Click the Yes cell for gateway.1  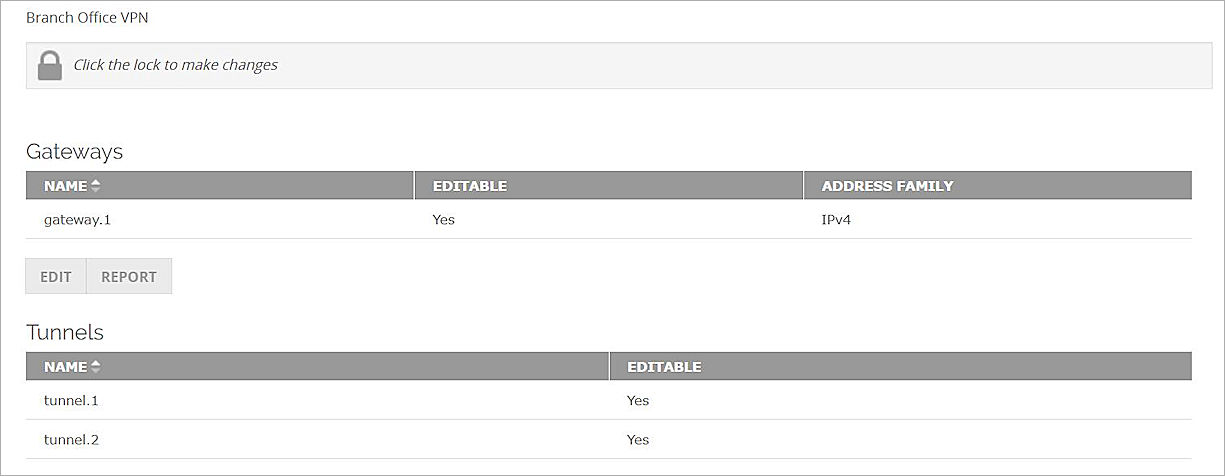coord(443,219)
